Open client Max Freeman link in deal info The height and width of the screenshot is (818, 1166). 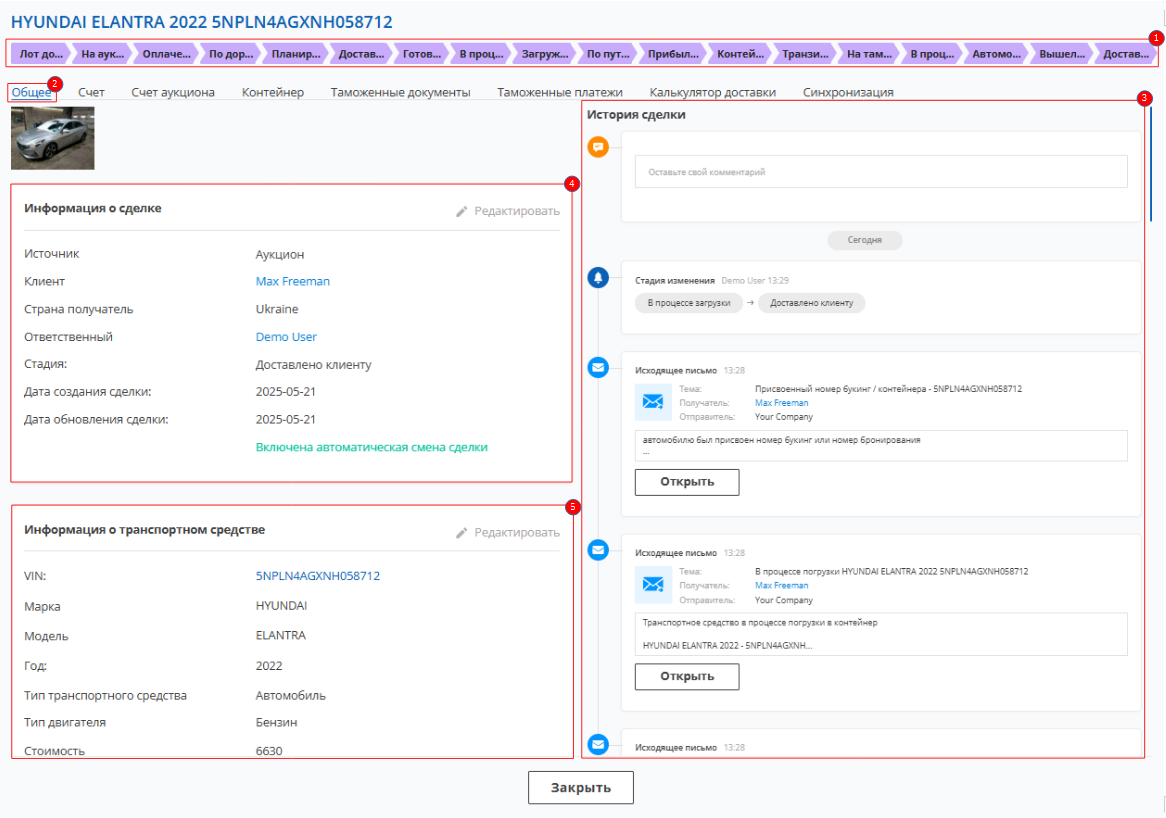pos(293,281)
